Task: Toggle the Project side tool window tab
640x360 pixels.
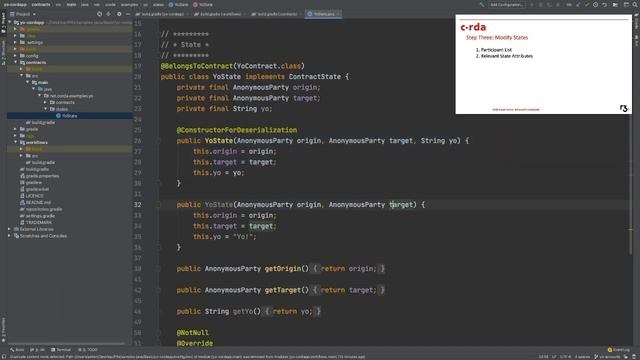Action: [x=3, y=22]
